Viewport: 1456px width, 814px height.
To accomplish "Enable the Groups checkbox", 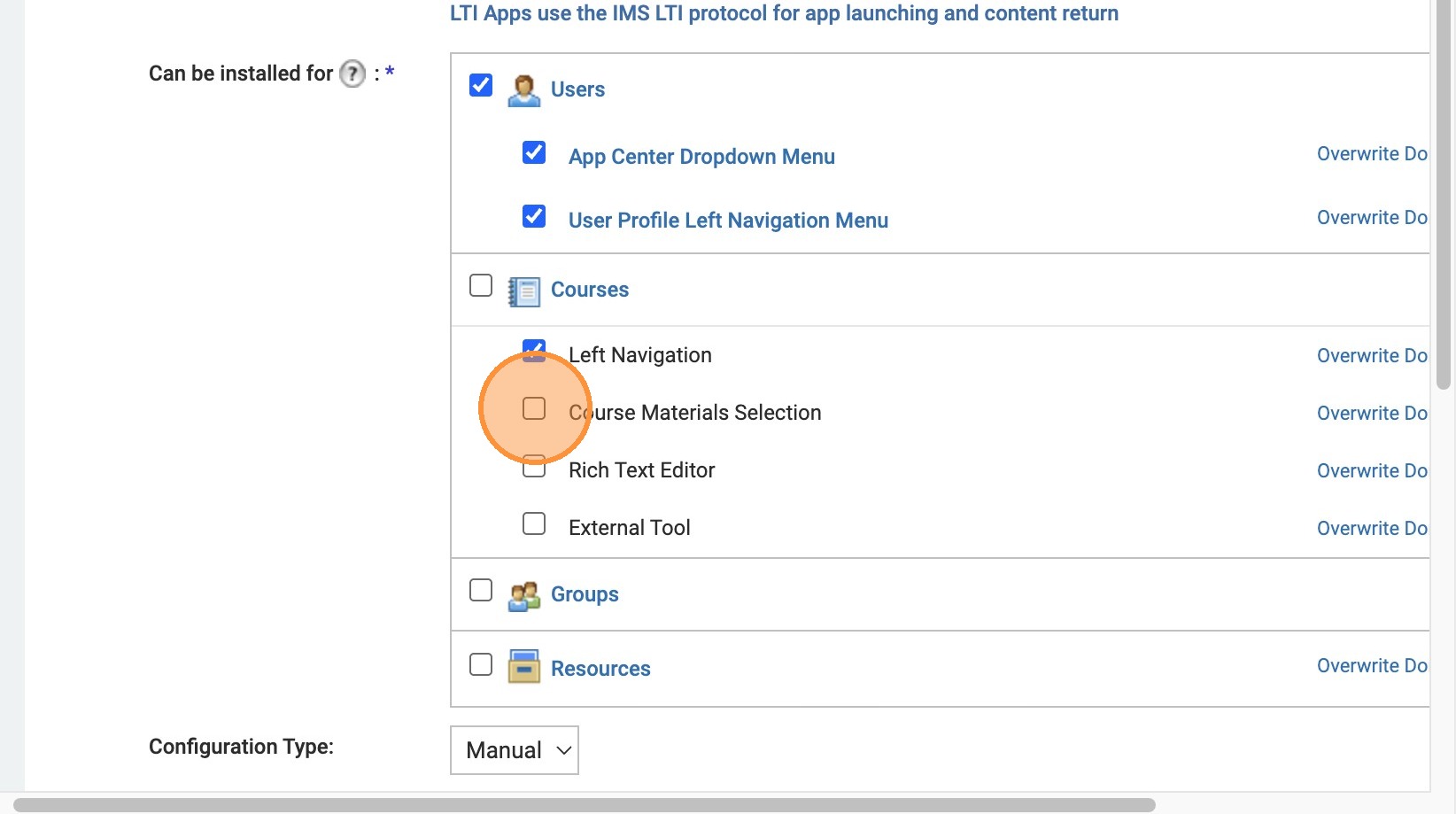I will coord(481,590).
